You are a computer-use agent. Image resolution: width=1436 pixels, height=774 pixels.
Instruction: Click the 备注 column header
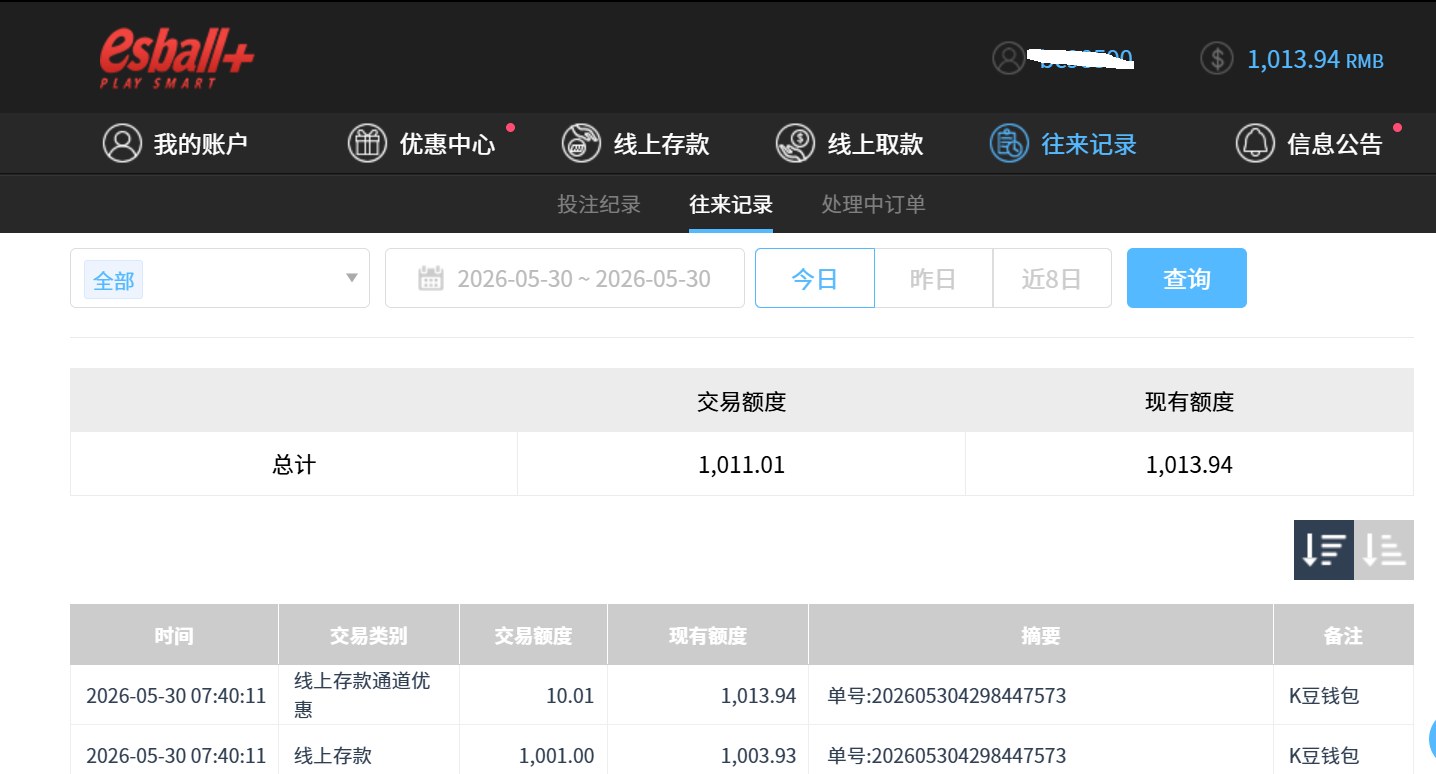pyautogui.click(x=1344, y=635)
